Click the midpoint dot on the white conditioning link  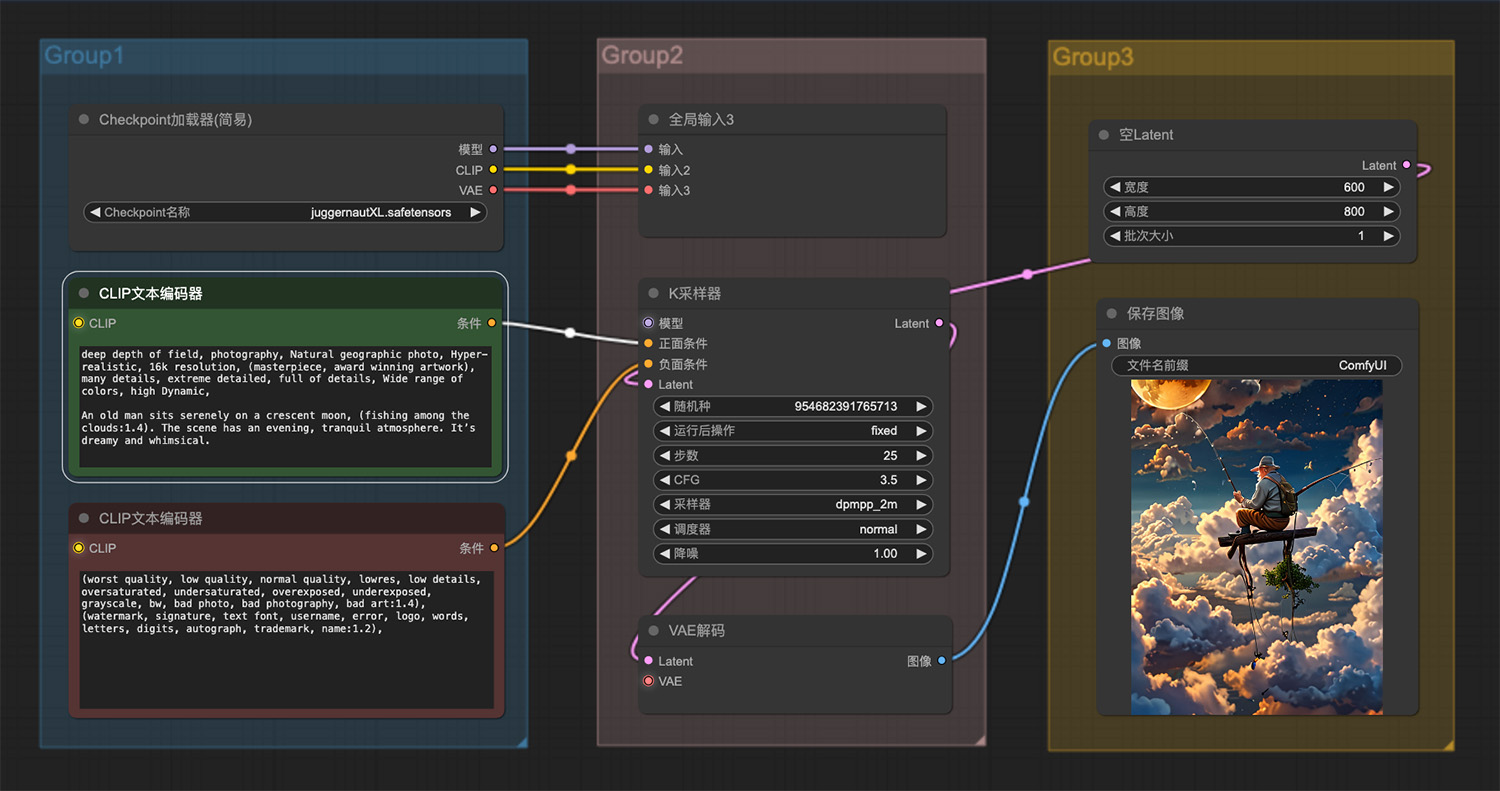pyautogui.click(x=570, y=333)
